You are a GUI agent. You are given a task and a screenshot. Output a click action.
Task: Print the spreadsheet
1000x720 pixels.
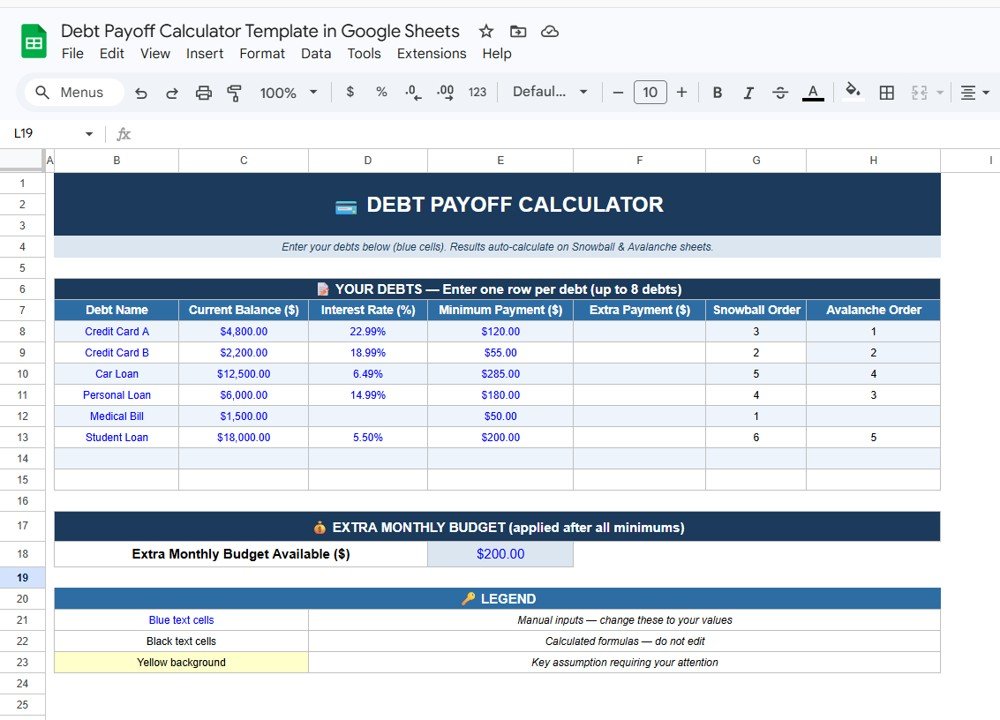204,92
